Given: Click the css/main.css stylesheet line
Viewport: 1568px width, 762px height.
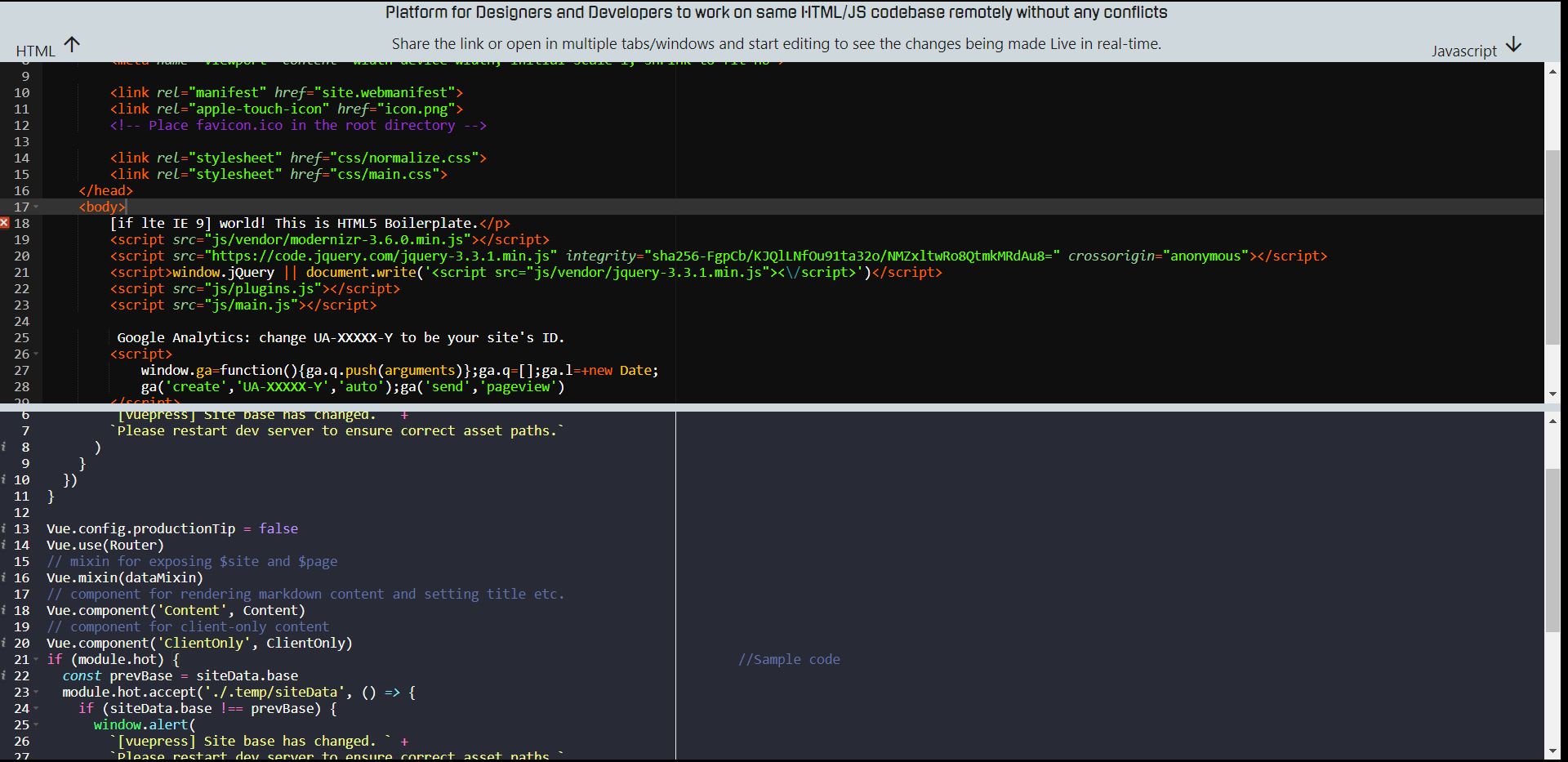Looking at the screenshot, I should [x=278, y=174].
